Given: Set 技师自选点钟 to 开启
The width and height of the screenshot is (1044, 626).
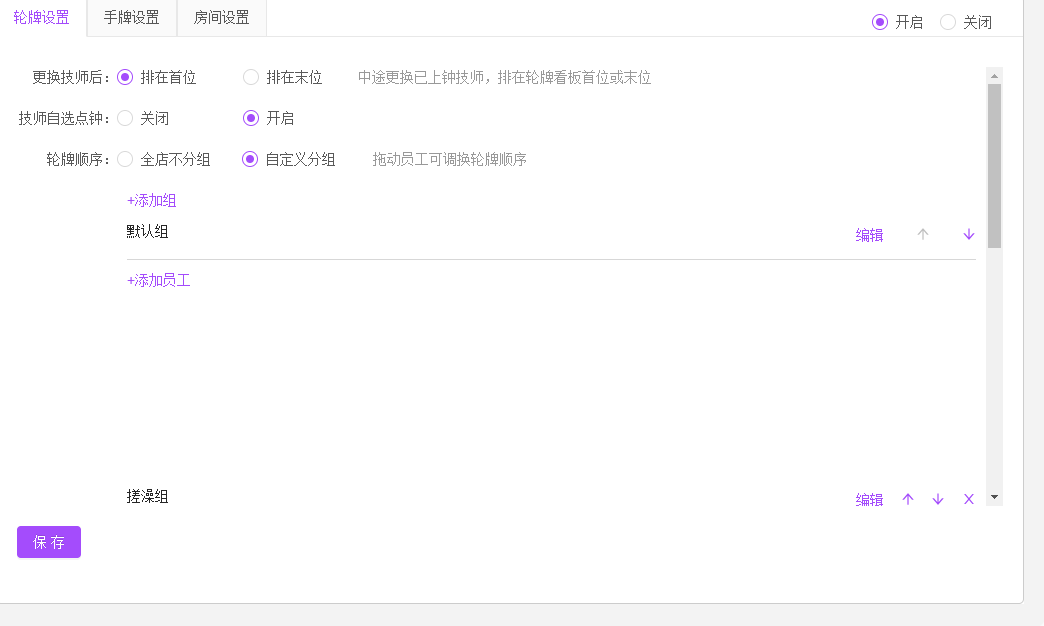Looking at the screenshot, I should pyautogui.click(x=251, y=118).
